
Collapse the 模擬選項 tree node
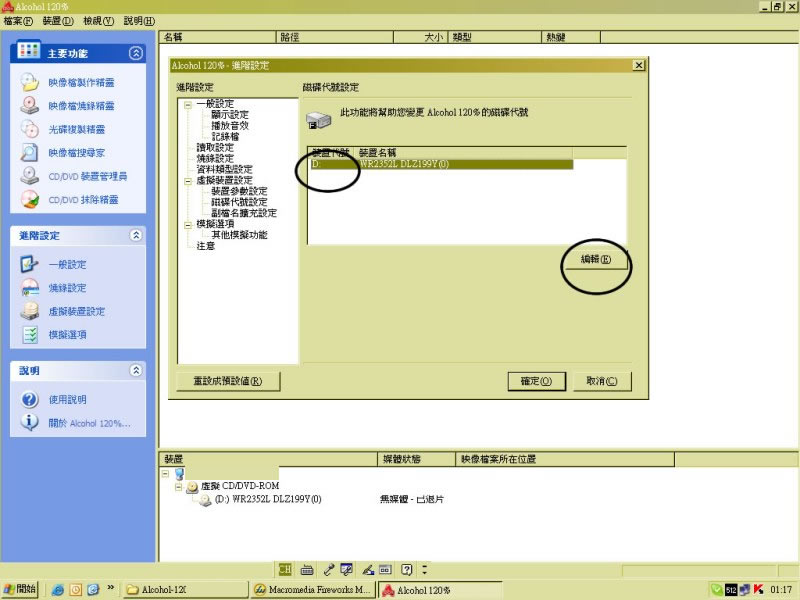pos(188,224)
